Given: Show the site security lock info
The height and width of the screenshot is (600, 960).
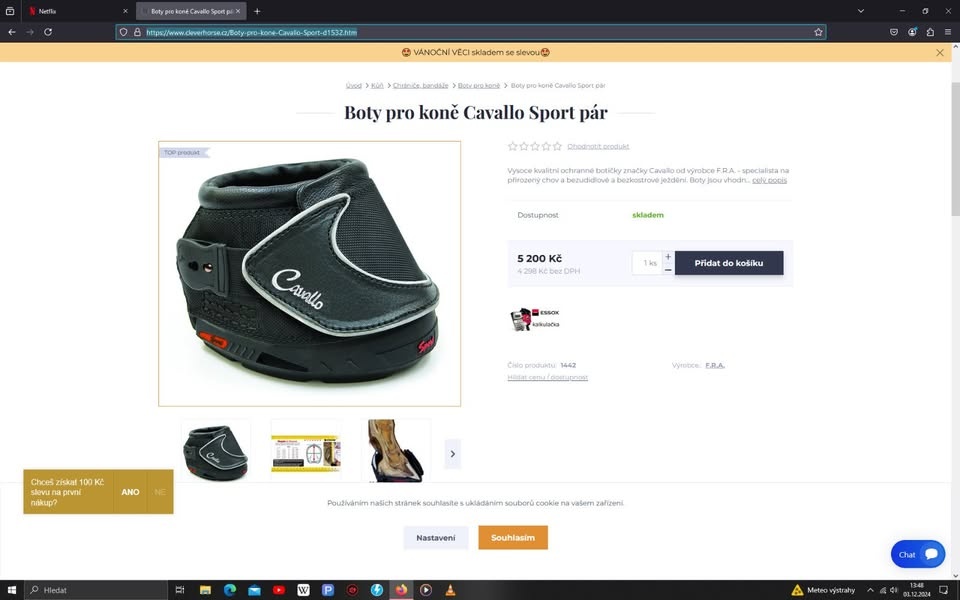Looking at the screenshot, I should coord(137,32).
